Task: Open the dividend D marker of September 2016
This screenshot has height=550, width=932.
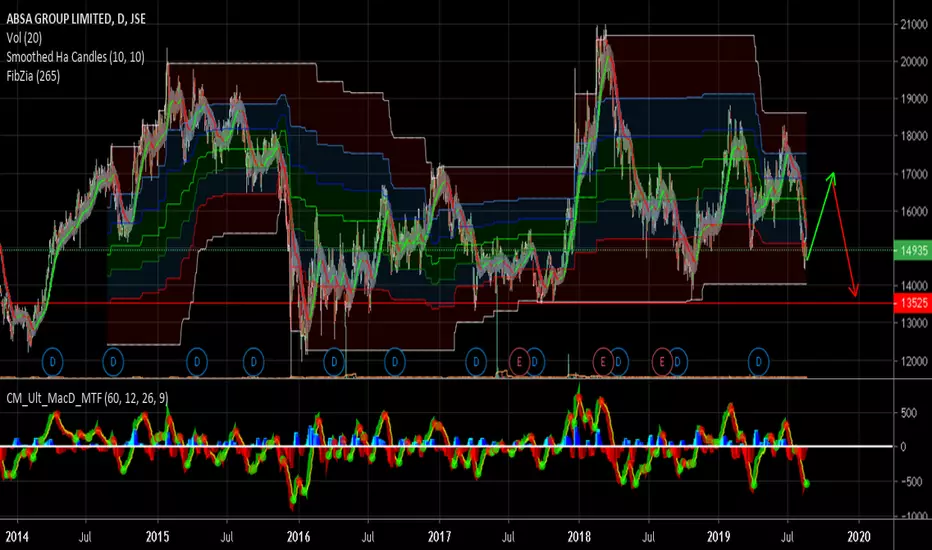Action: (395, 362)
